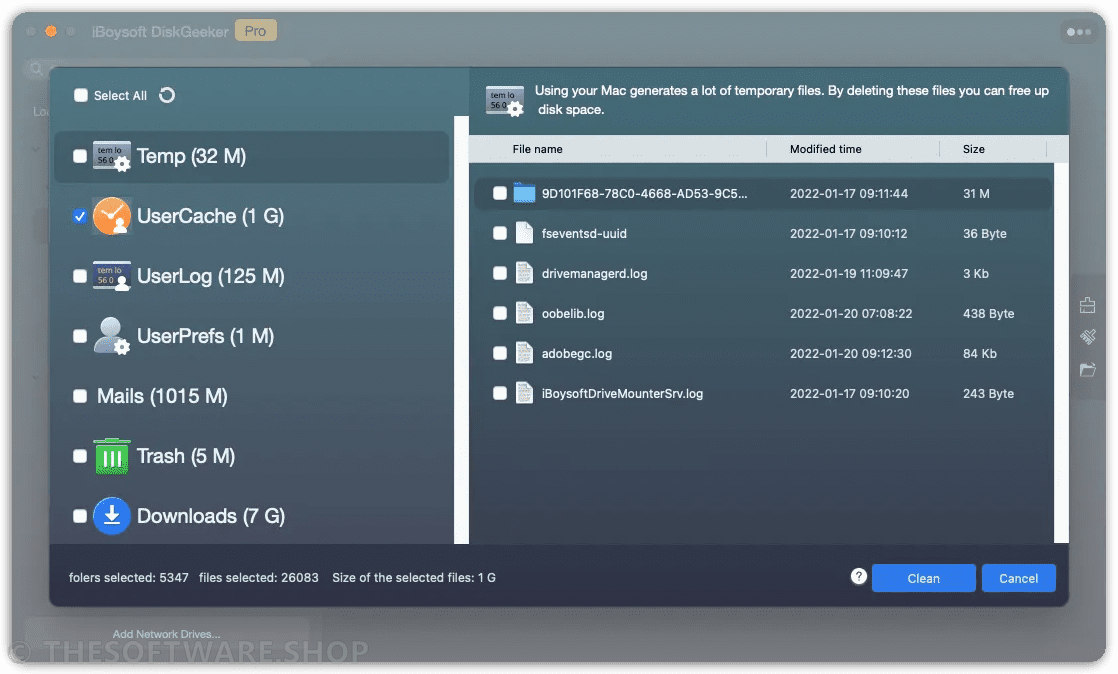This screenshot has height=674, width=1118.
Task: Click the Cancel button
Action: pyautogui.click(x=1018, y=578)
